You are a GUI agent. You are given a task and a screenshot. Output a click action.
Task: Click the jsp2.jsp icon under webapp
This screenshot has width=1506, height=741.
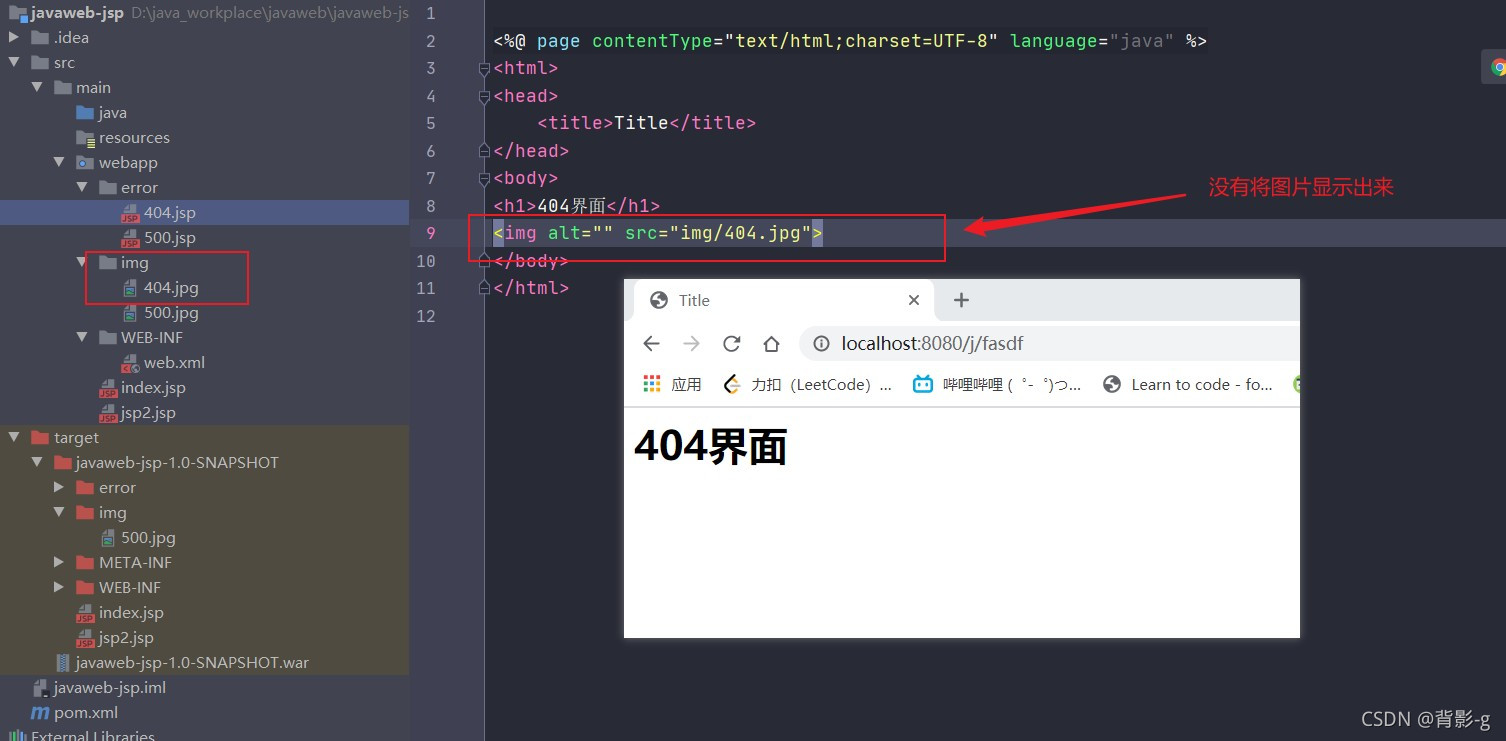108,413
